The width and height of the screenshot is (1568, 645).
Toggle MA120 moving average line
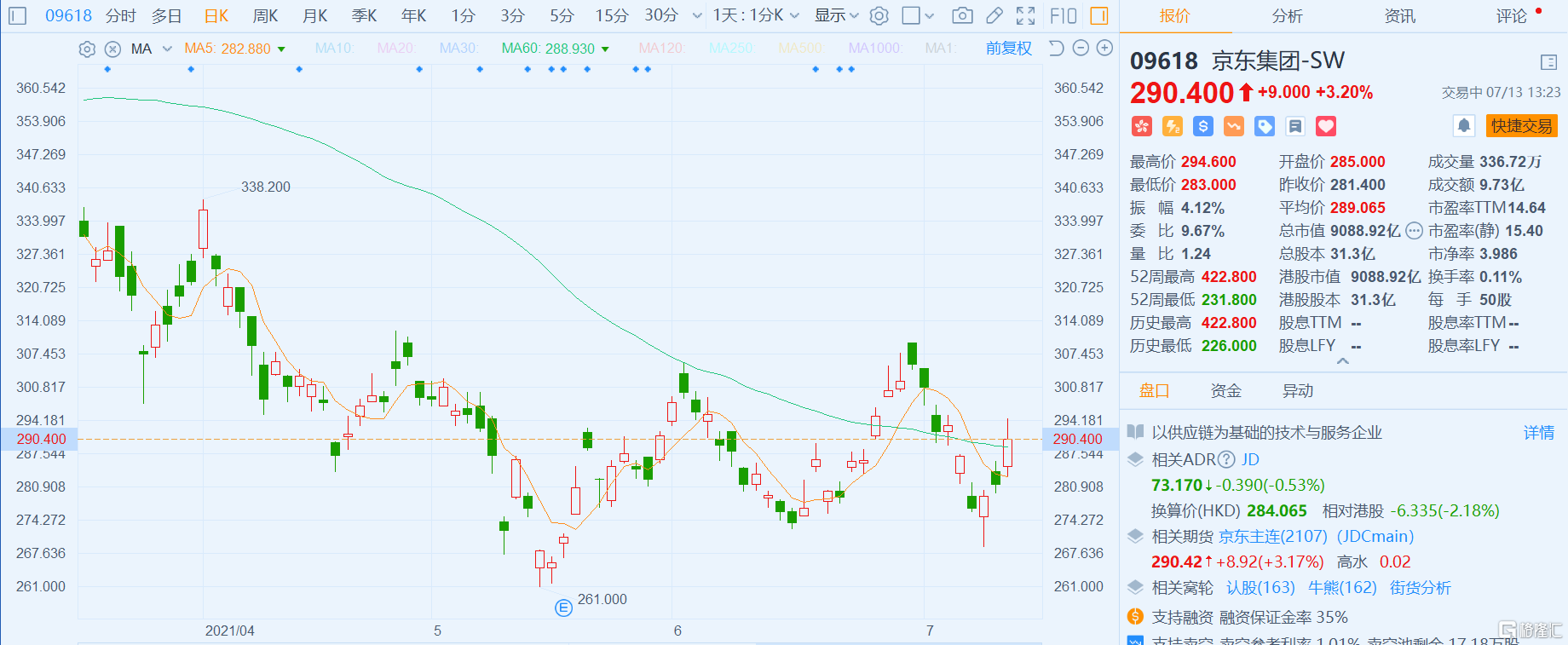[661, 49]
